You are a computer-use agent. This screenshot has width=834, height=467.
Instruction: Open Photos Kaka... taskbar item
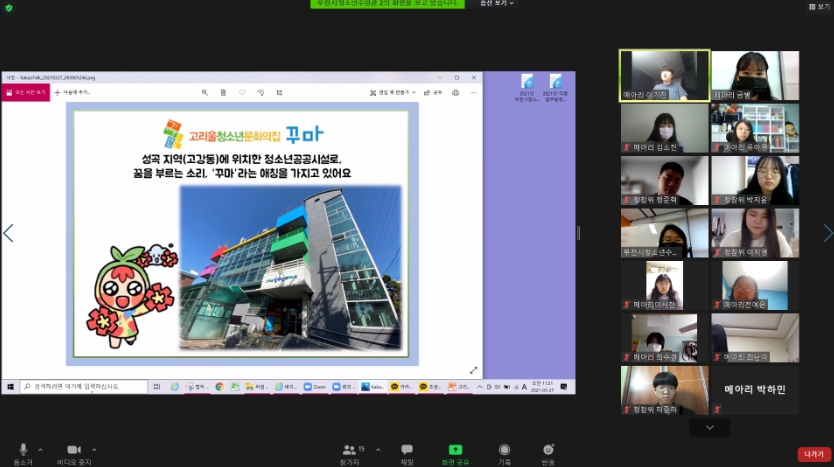click(x=372, y=387)
